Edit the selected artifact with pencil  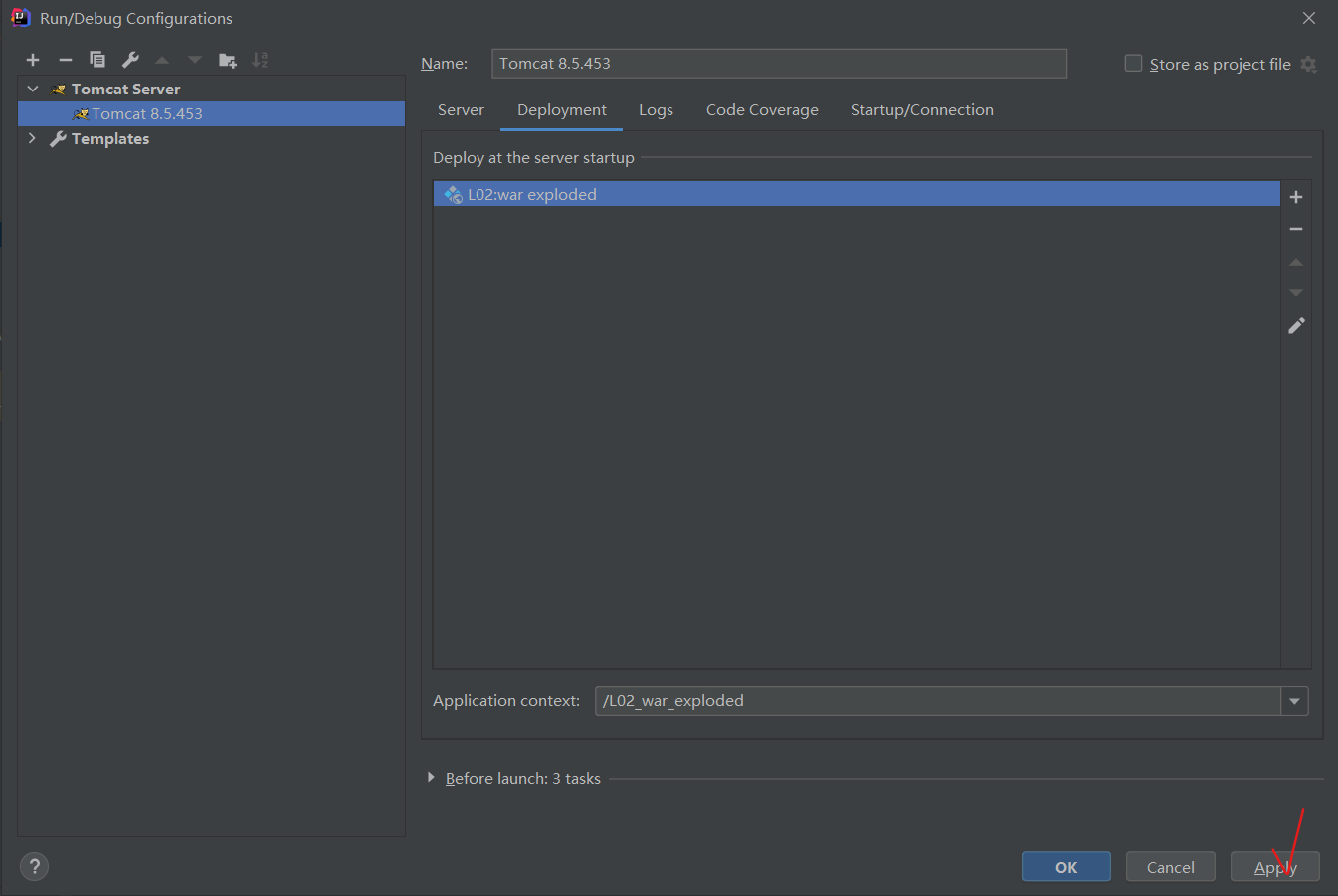(x=1296, y=325)
